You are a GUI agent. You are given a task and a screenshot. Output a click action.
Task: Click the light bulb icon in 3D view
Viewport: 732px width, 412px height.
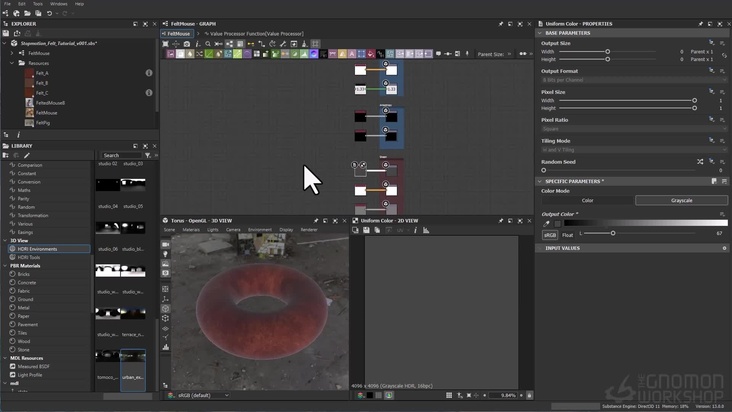click(x=165, y=253)
